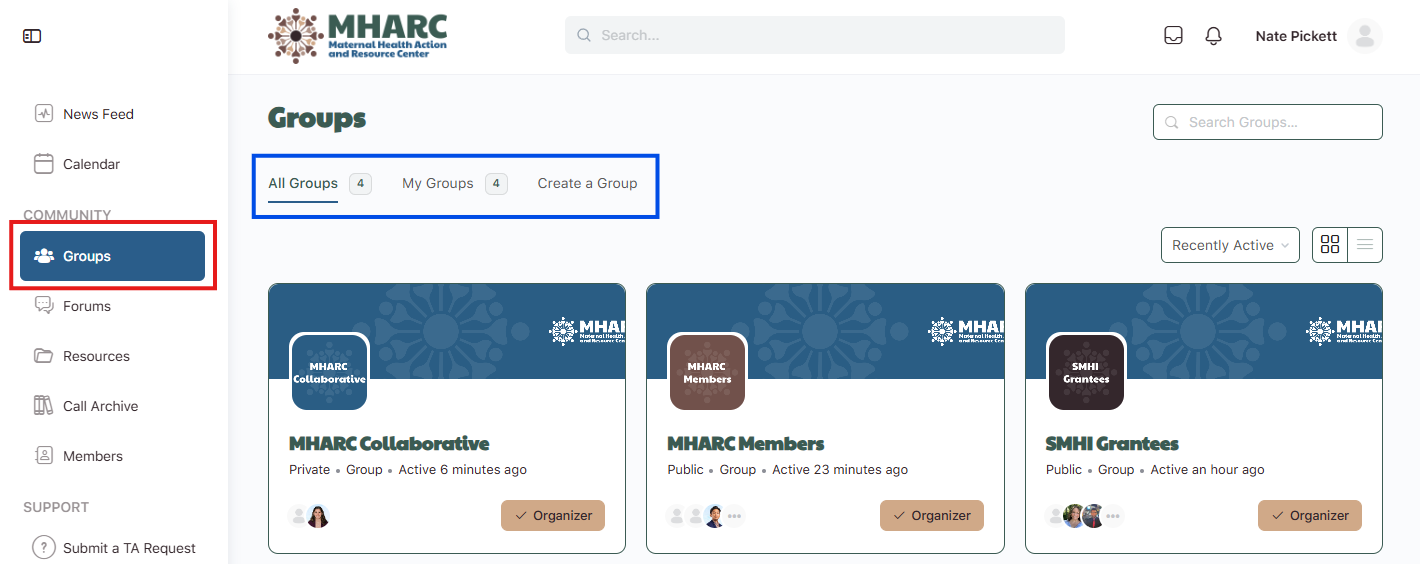Open the Create a Group tab

point(587,183)
